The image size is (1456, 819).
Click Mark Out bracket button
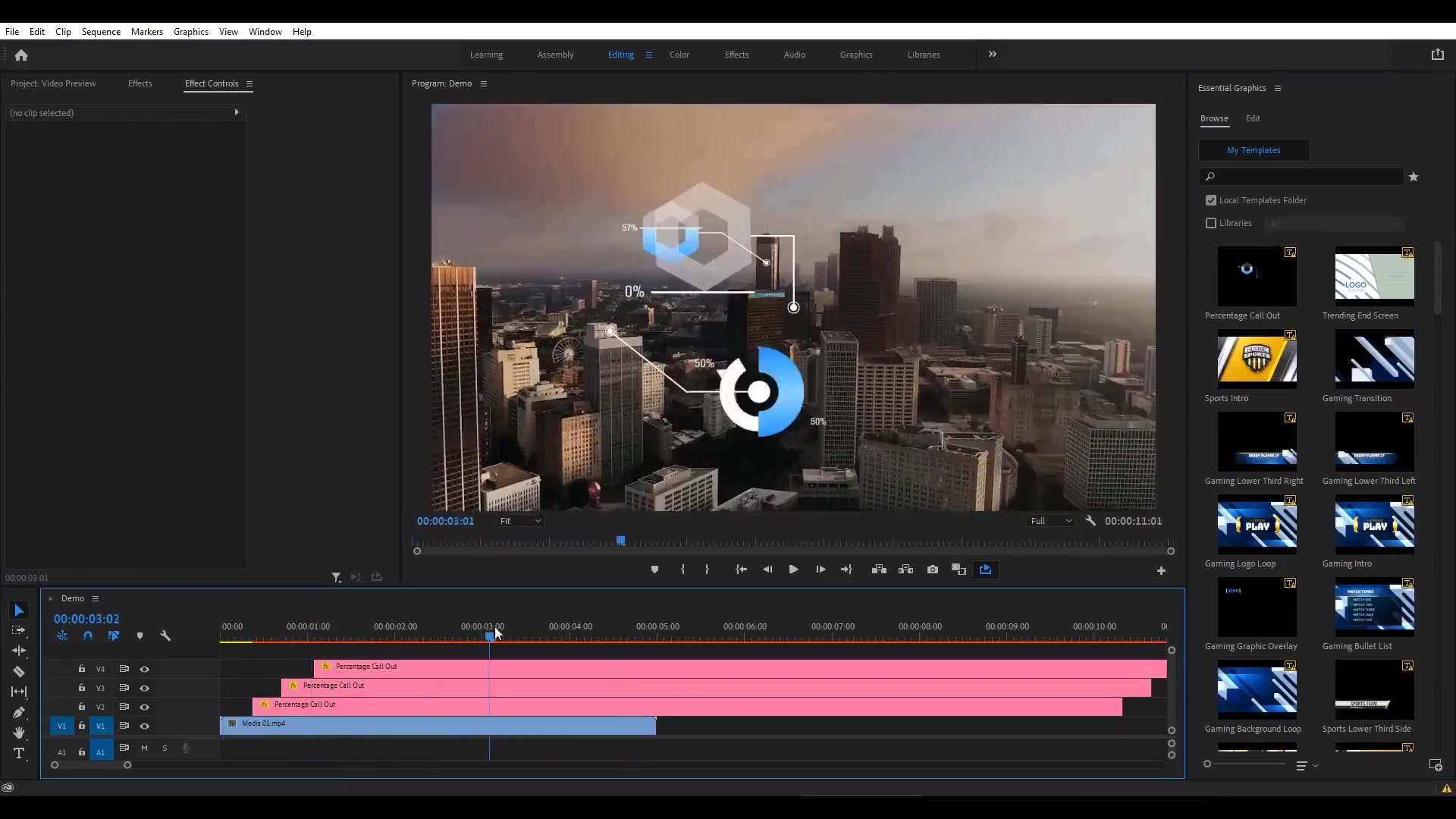tap(707, 570)
